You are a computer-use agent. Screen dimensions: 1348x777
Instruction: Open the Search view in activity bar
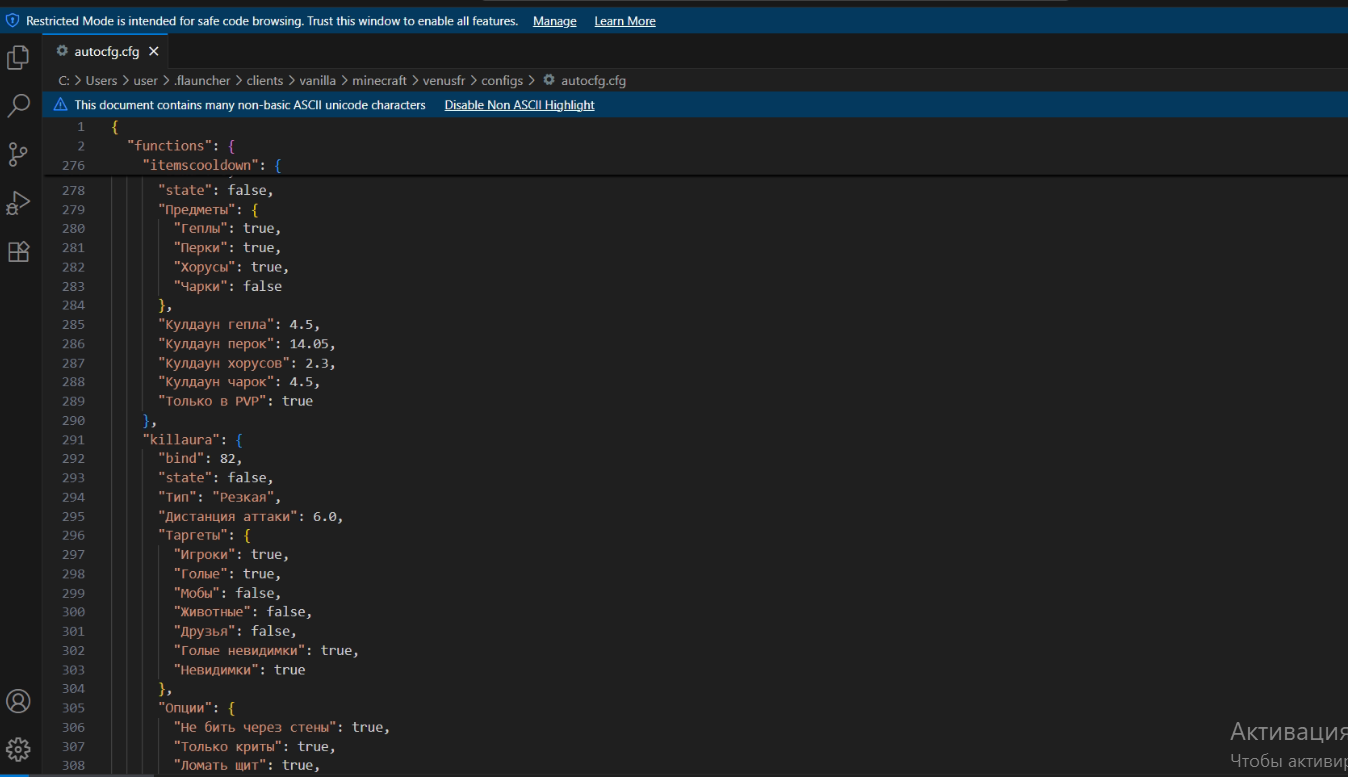18,106
